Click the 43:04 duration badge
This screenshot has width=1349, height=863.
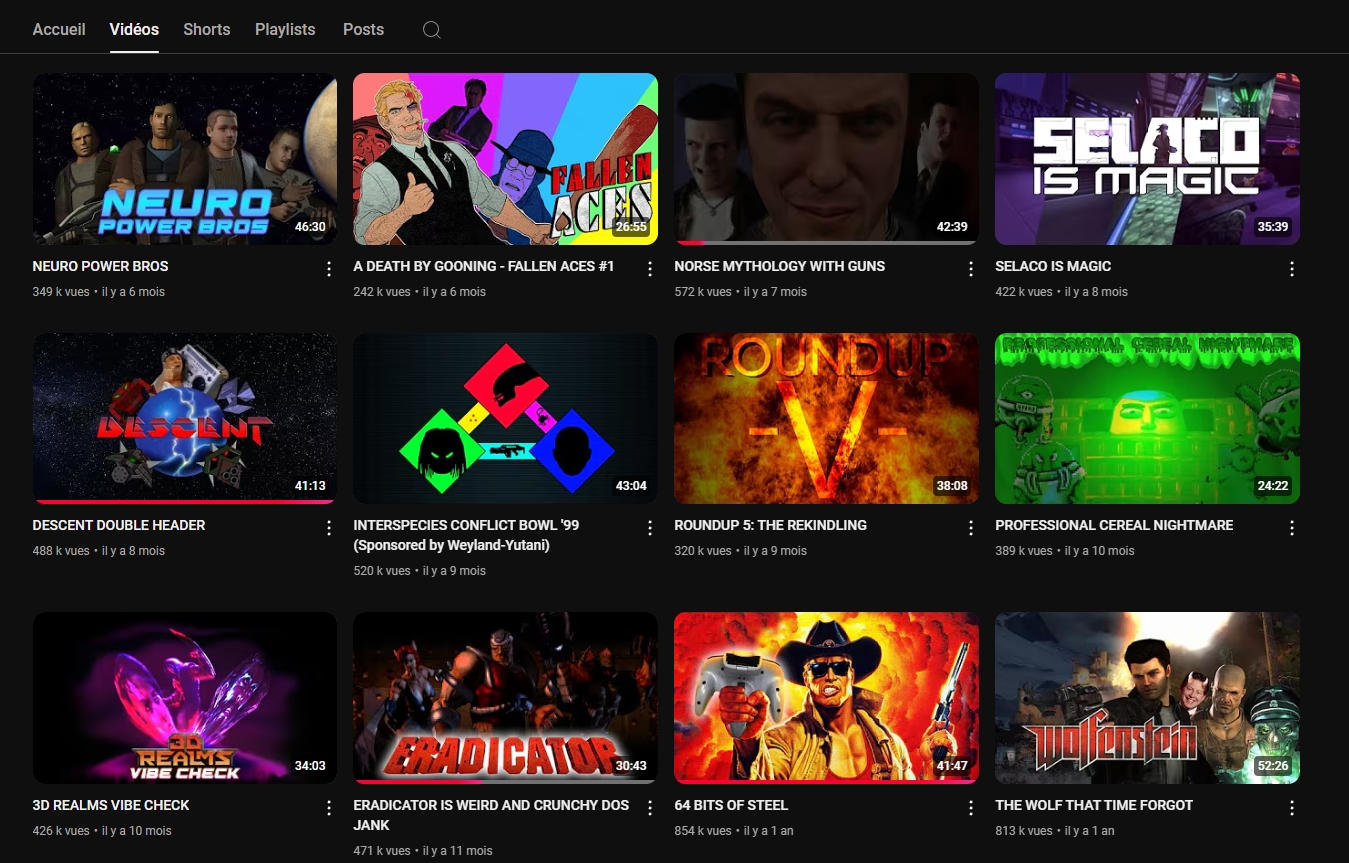(631, 486)
